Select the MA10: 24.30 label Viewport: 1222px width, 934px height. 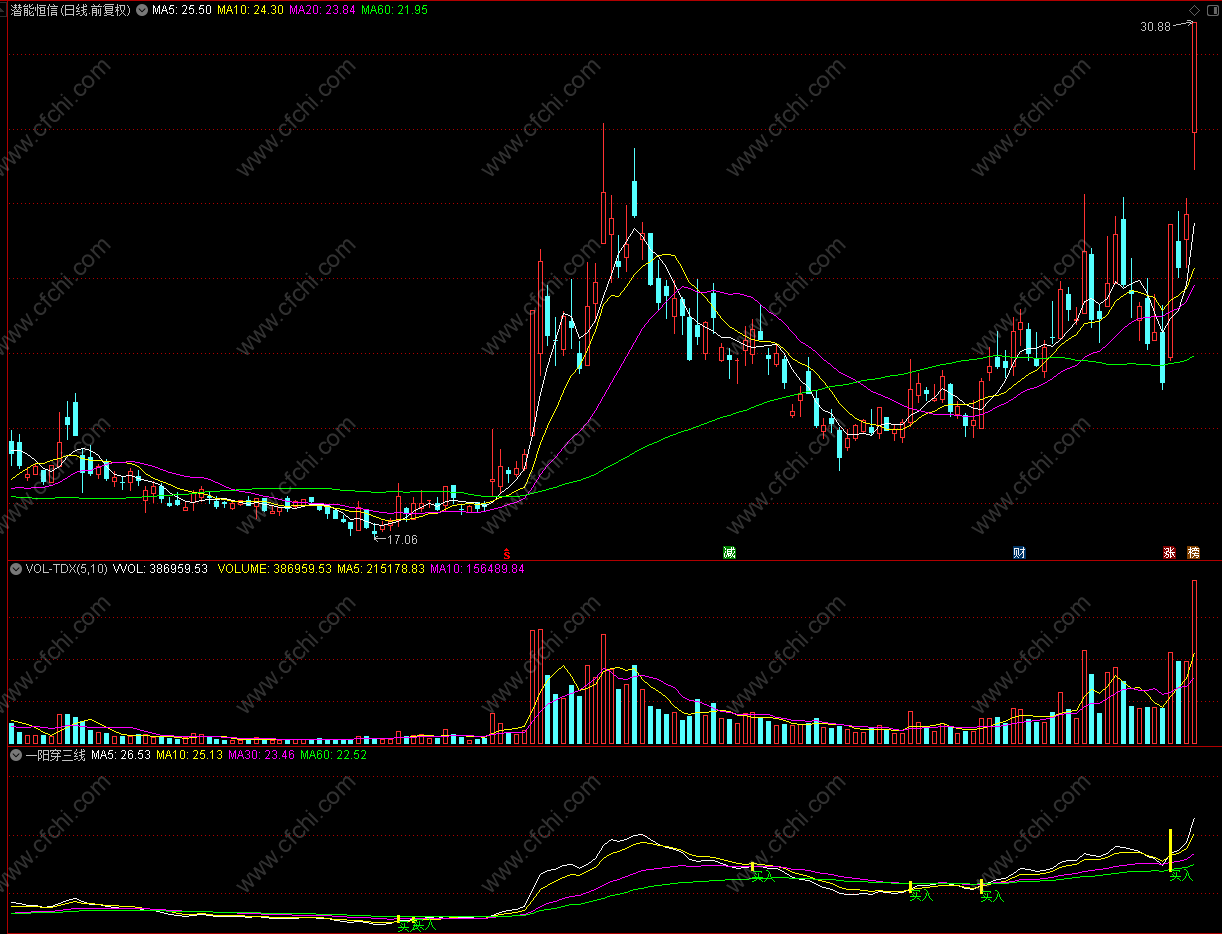click(x=250, y=9)
